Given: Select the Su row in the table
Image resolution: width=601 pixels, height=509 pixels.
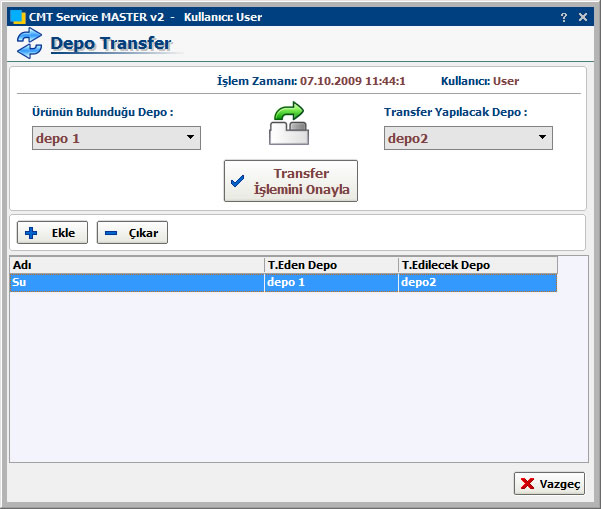Looking at the screenshot, I should point(136,283).
